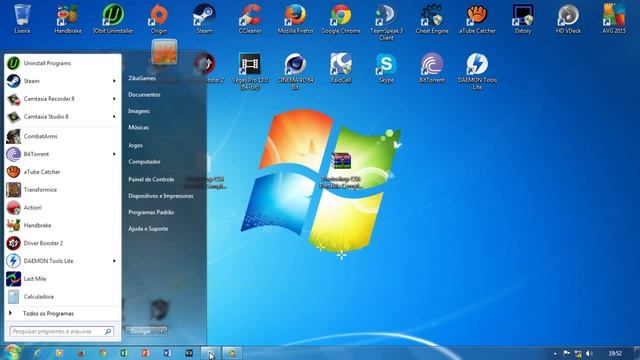Expand Camtasia Studio 8 jump list arrow
The height and width of the screenshot is (360, 640).
pyautogui.click(x=114, y=117)
